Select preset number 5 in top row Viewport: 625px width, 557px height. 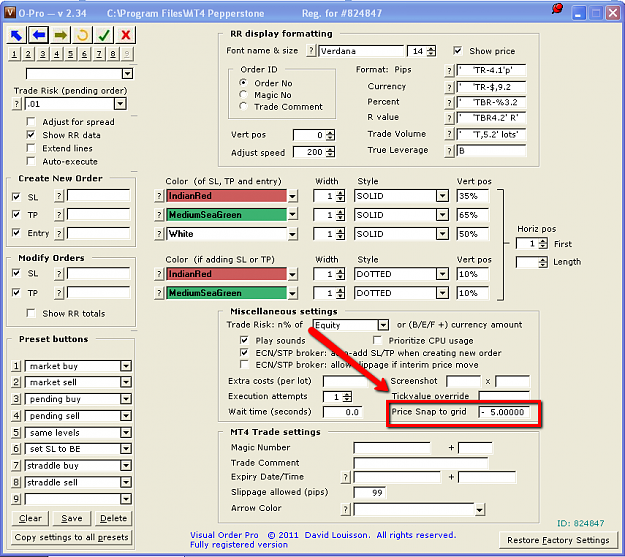(x=71, y=54)
